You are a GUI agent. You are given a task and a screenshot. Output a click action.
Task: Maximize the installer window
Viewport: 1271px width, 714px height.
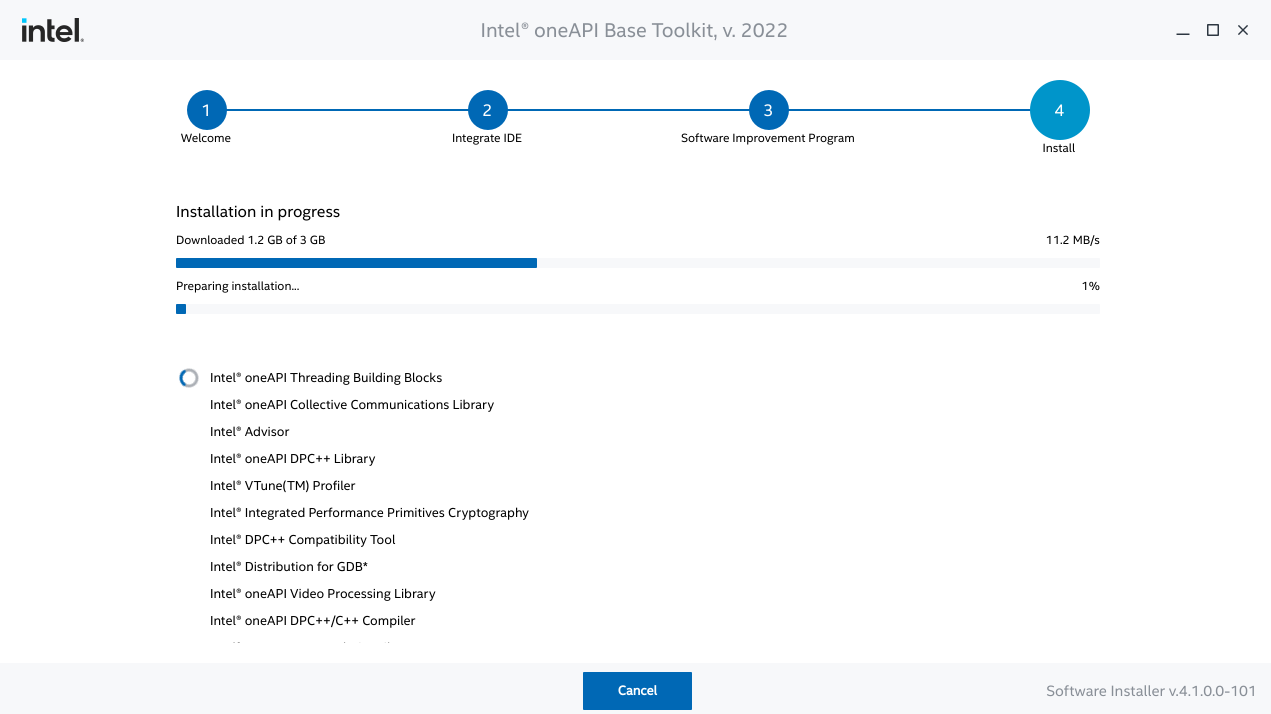pos(1213,31)
